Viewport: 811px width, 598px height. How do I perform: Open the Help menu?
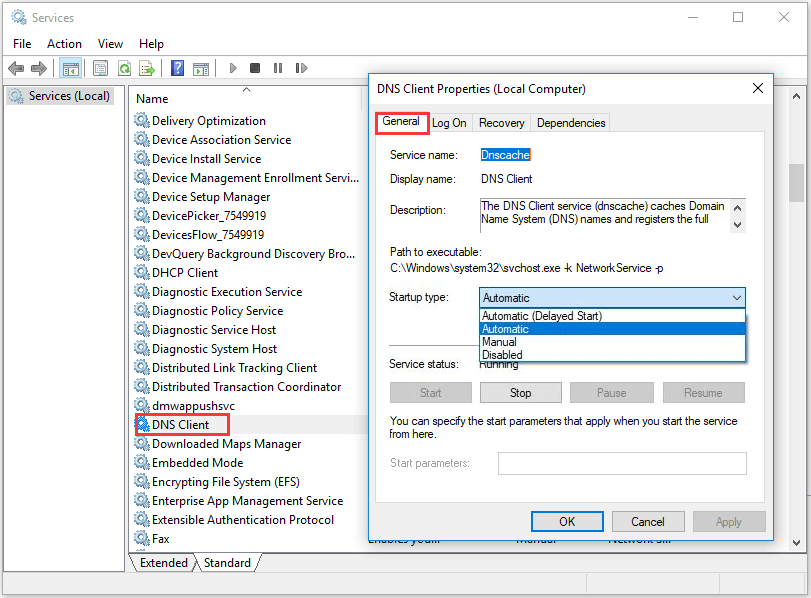(x=151, y=44)
